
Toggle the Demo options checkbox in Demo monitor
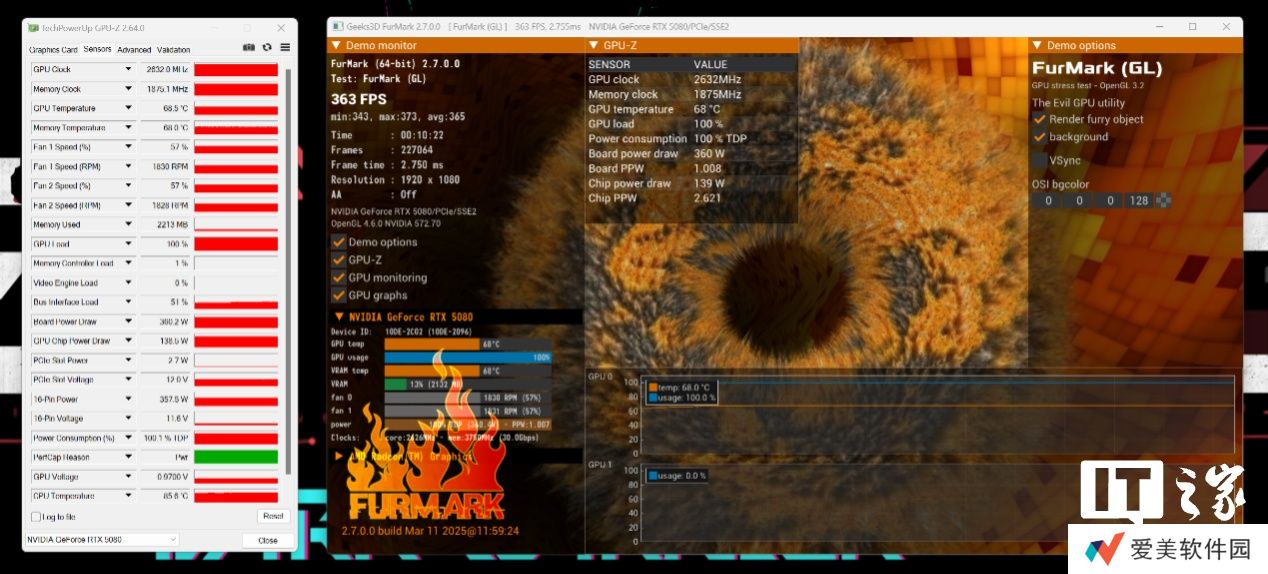tap(338, 242)
